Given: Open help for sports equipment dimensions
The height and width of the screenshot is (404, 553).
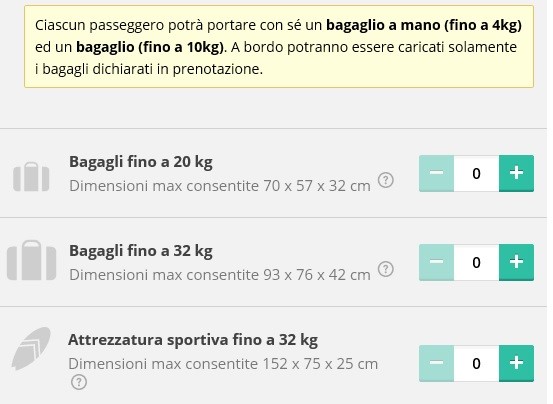Looking at the screenshot, I should (79, 382).
